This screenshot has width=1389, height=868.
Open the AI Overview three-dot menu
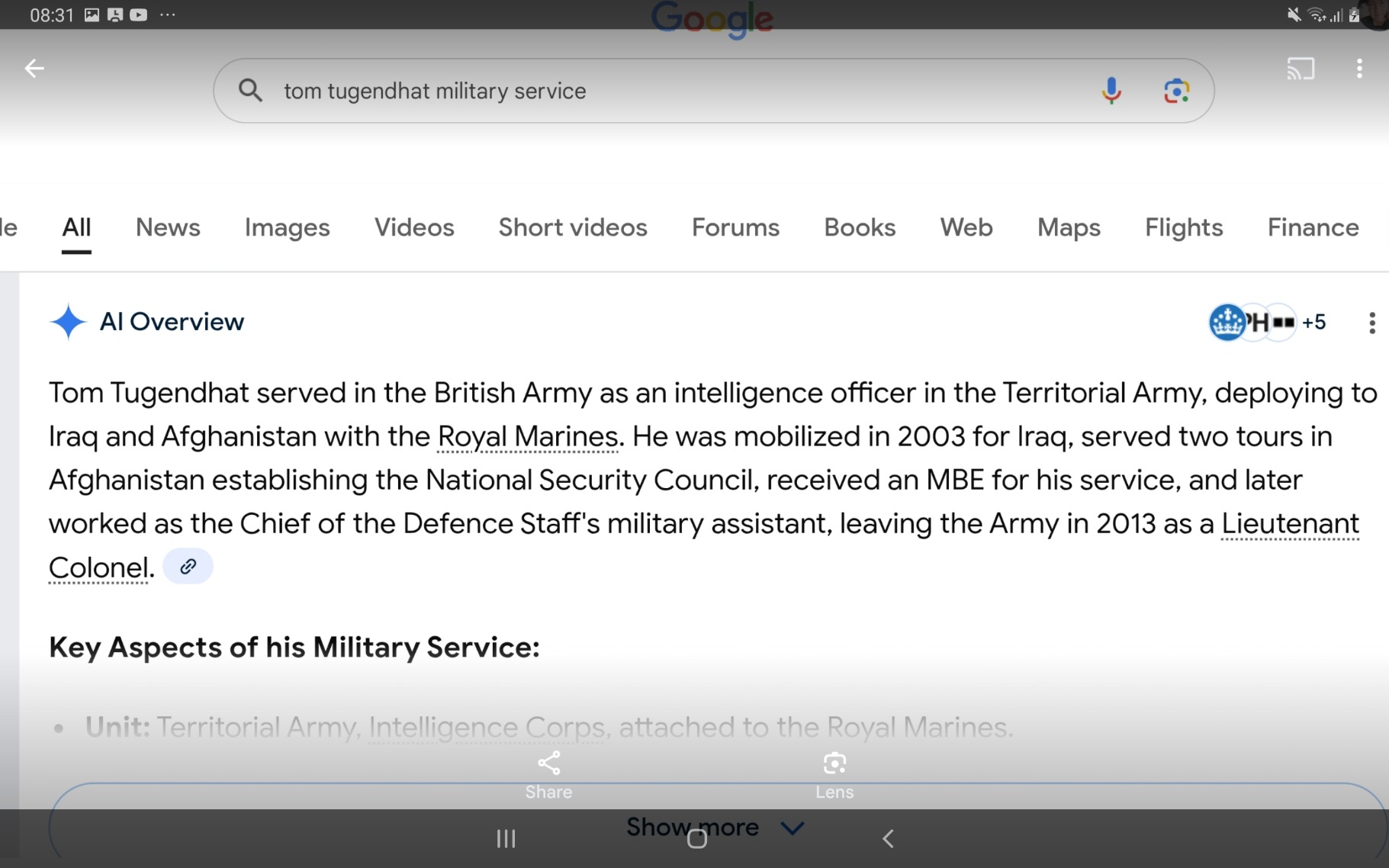point(1371,323)
